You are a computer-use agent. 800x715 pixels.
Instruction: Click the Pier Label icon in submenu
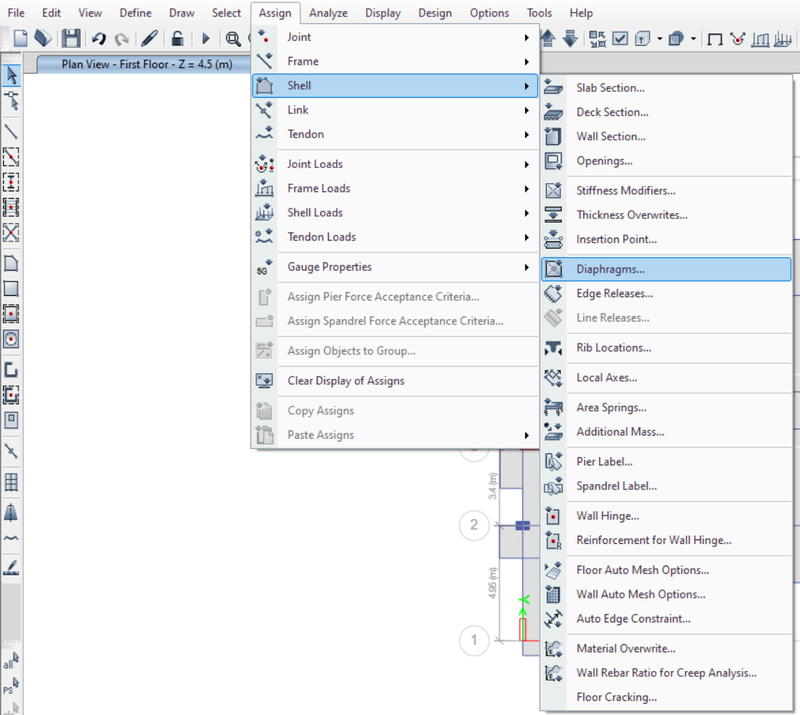pos(553,461)
